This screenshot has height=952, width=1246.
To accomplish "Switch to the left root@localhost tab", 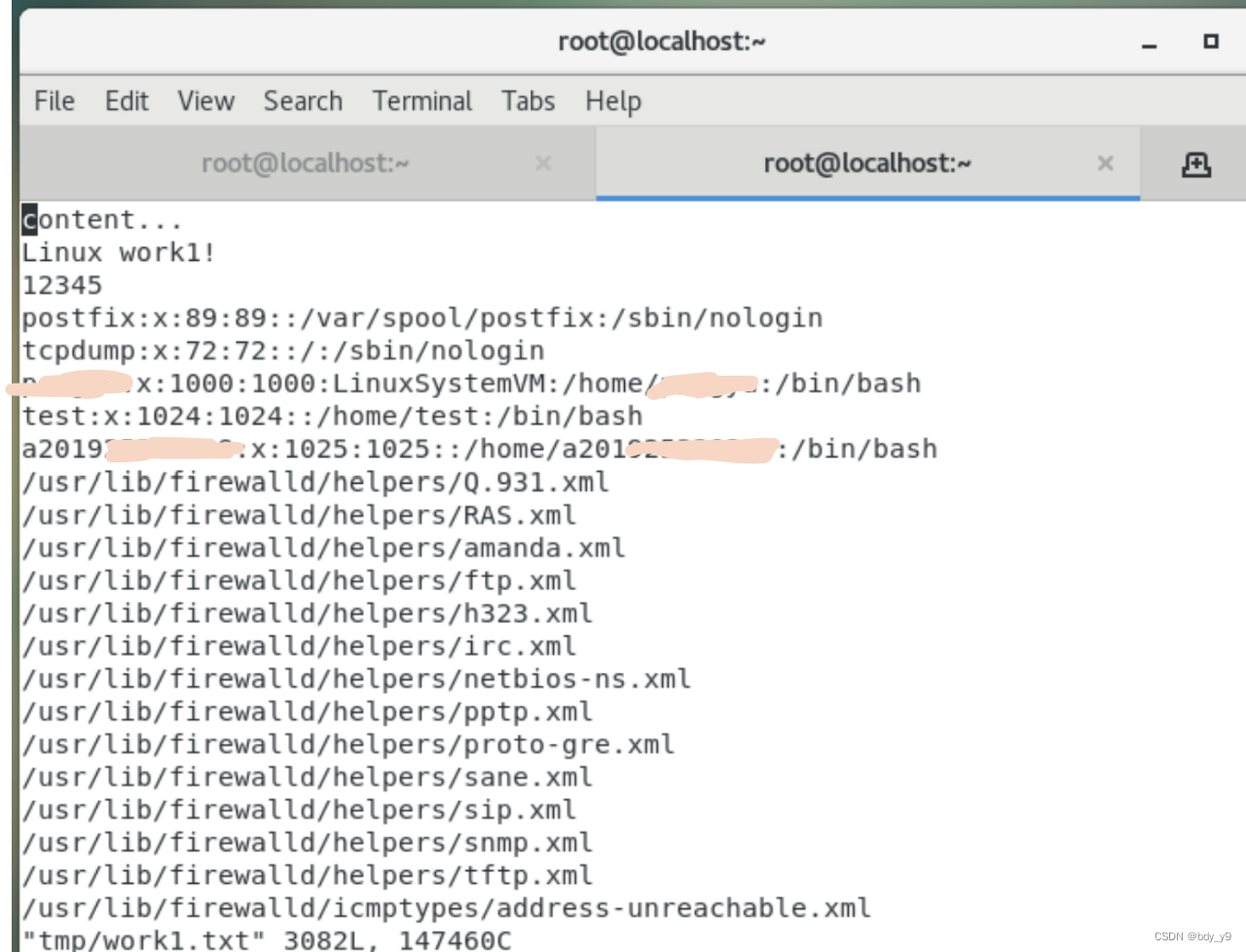I will pos(305,164).
